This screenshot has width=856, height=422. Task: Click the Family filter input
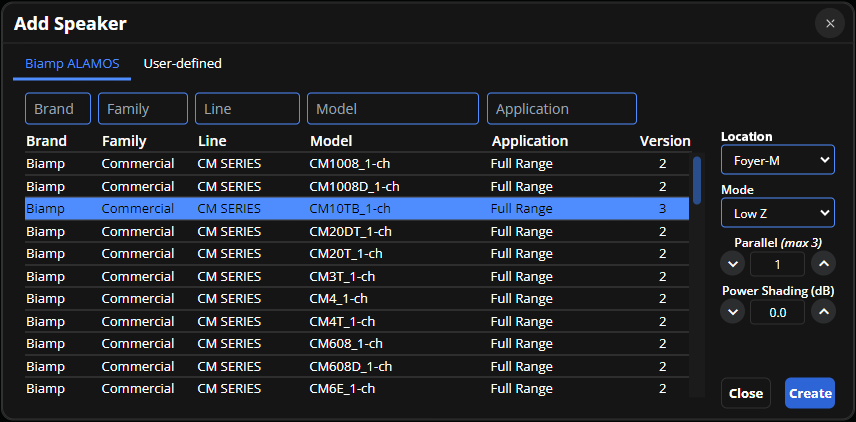tap(143, 109)
